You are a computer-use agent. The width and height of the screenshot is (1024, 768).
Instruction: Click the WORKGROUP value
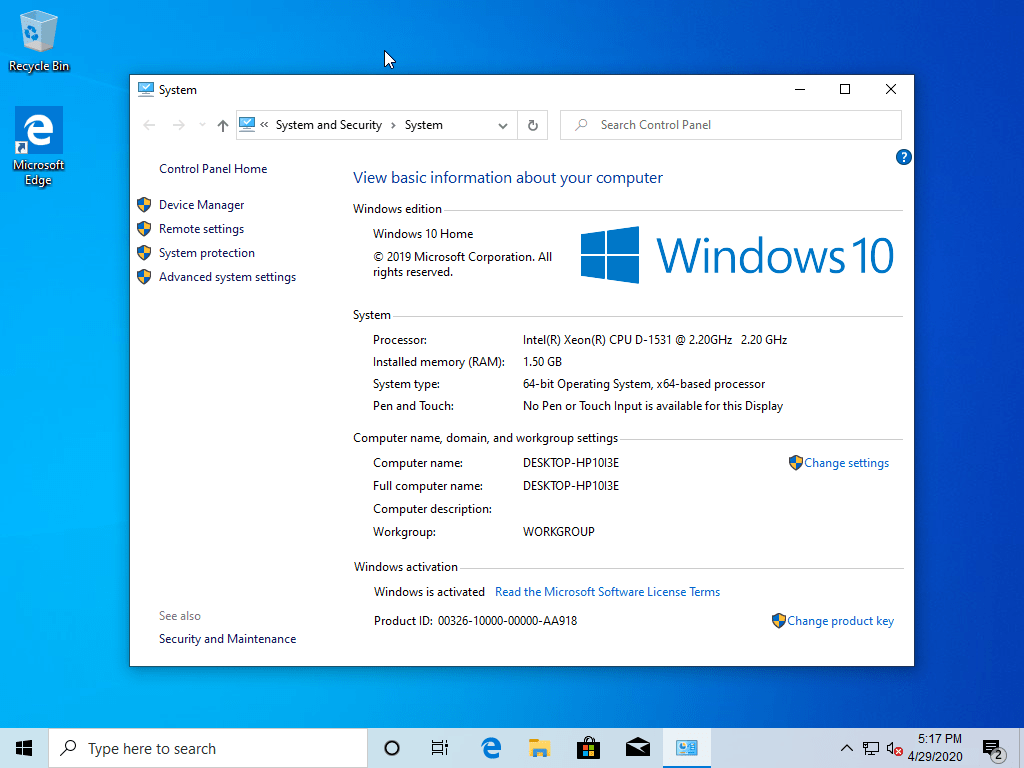tap(558, 532)
